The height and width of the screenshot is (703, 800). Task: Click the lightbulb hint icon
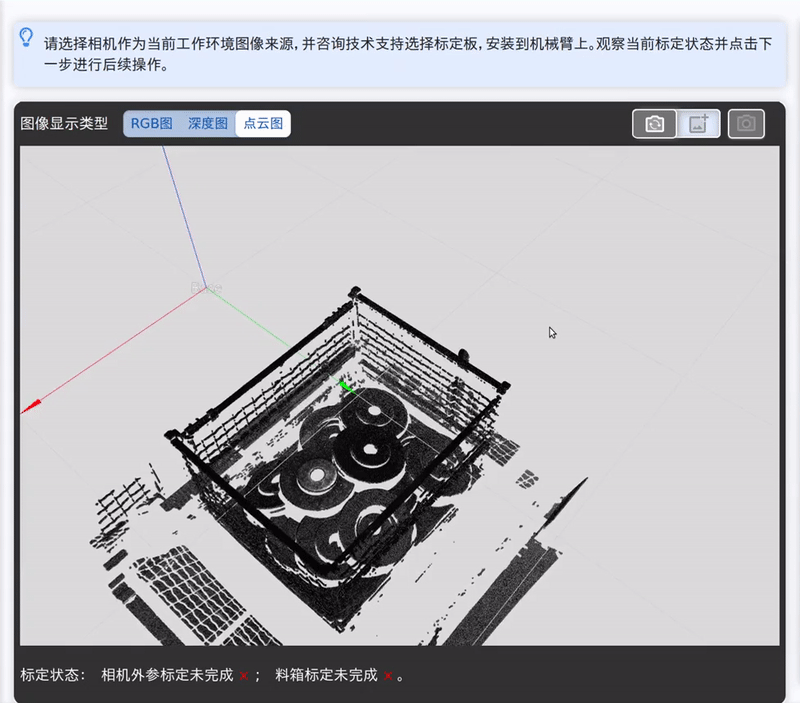tap(27, 38)
